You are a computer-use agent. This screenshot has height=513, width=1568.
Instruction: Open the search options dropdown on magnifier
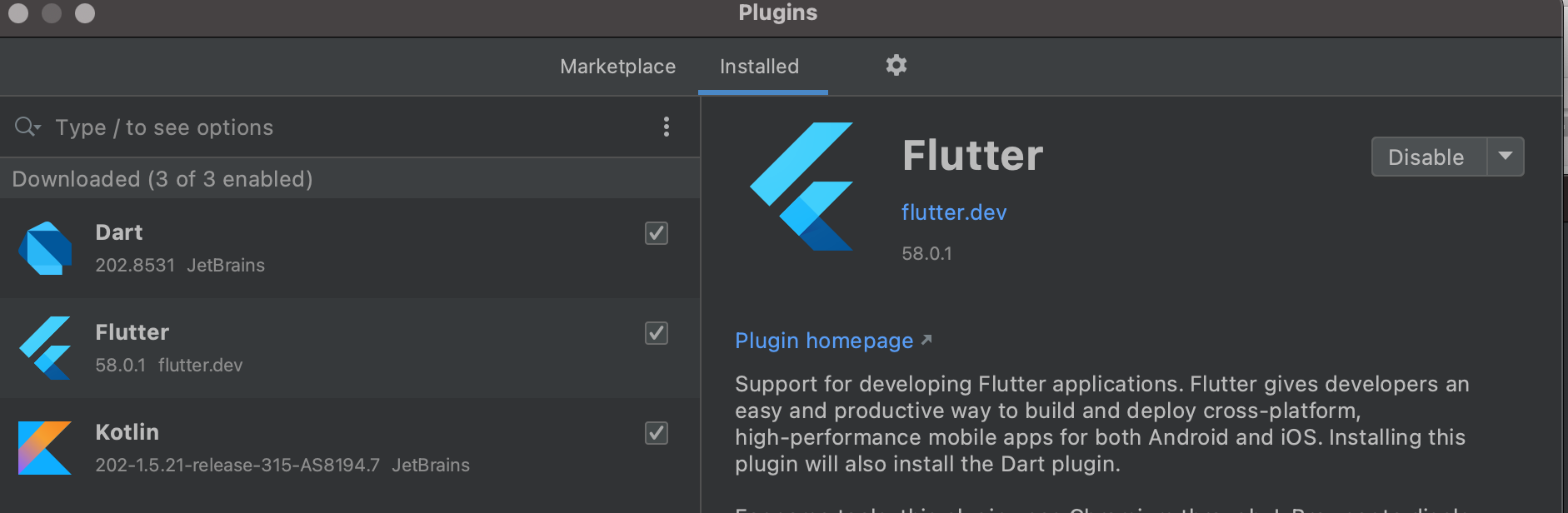tap(38, 128)
